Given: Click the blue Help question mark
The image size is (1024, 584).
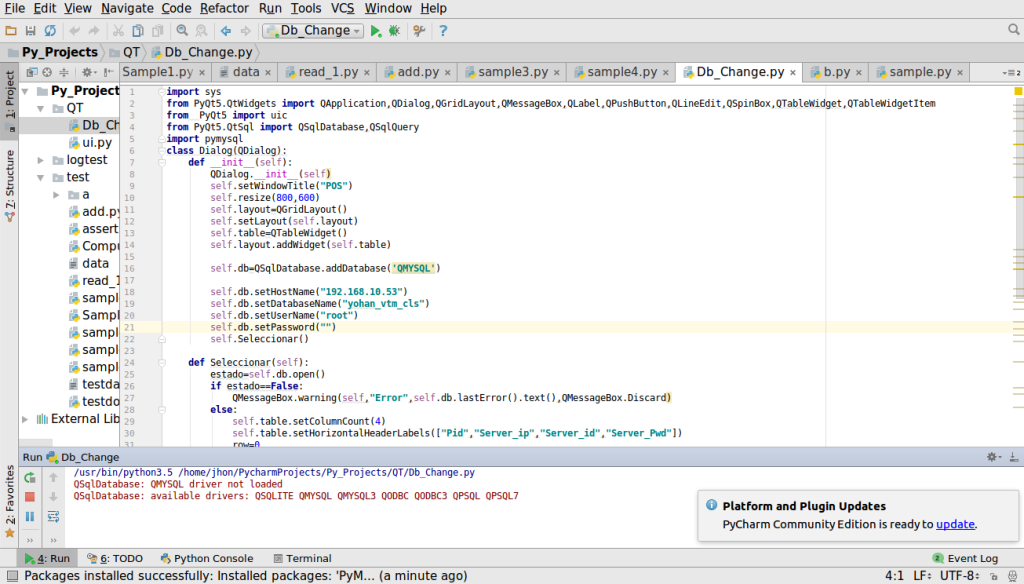Looking at the screenshot, I should [443, 31].
